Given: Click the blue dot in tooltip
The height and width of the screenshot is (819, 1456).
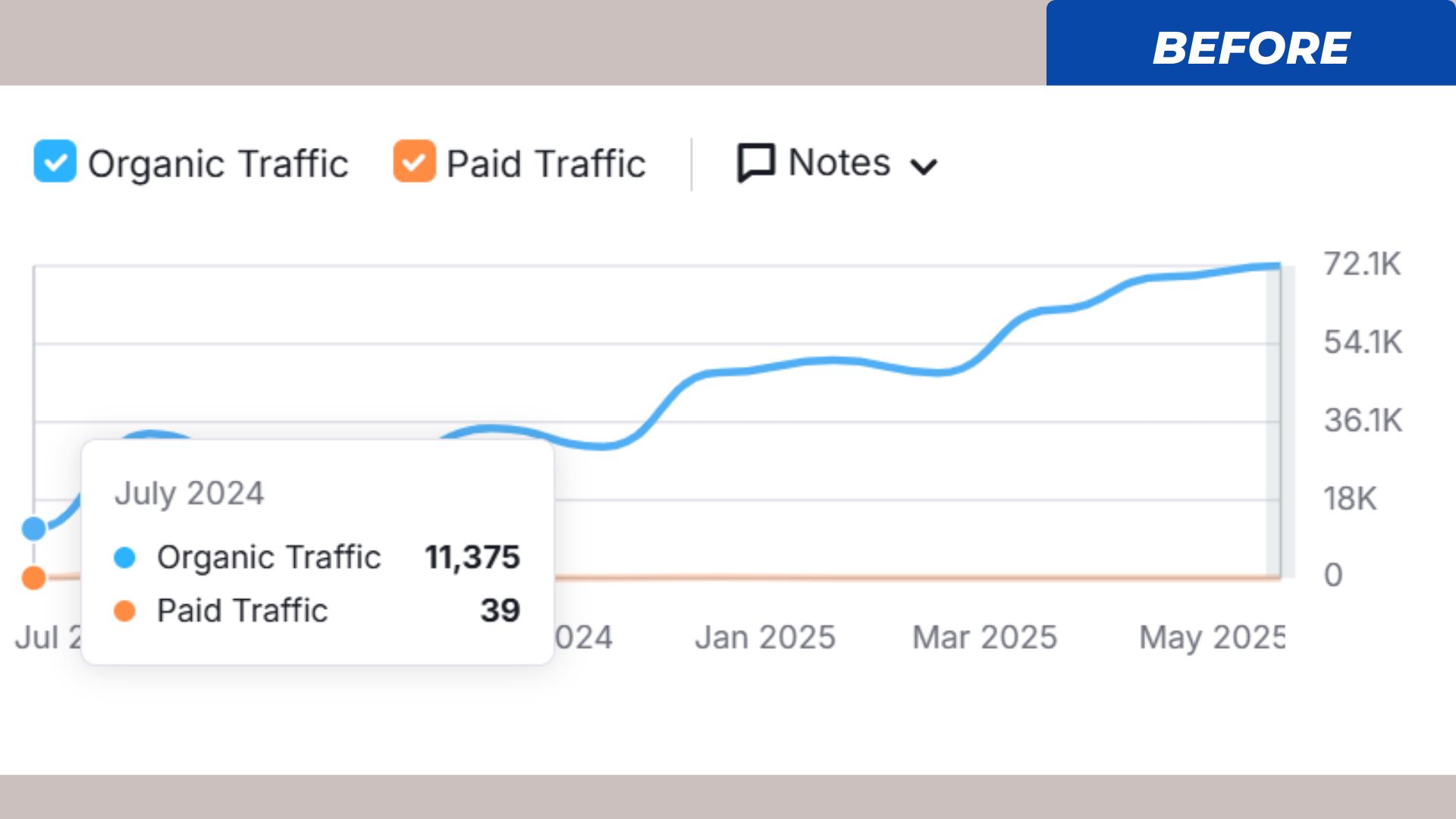Looking at the screenshot, I should click(124, 557).
